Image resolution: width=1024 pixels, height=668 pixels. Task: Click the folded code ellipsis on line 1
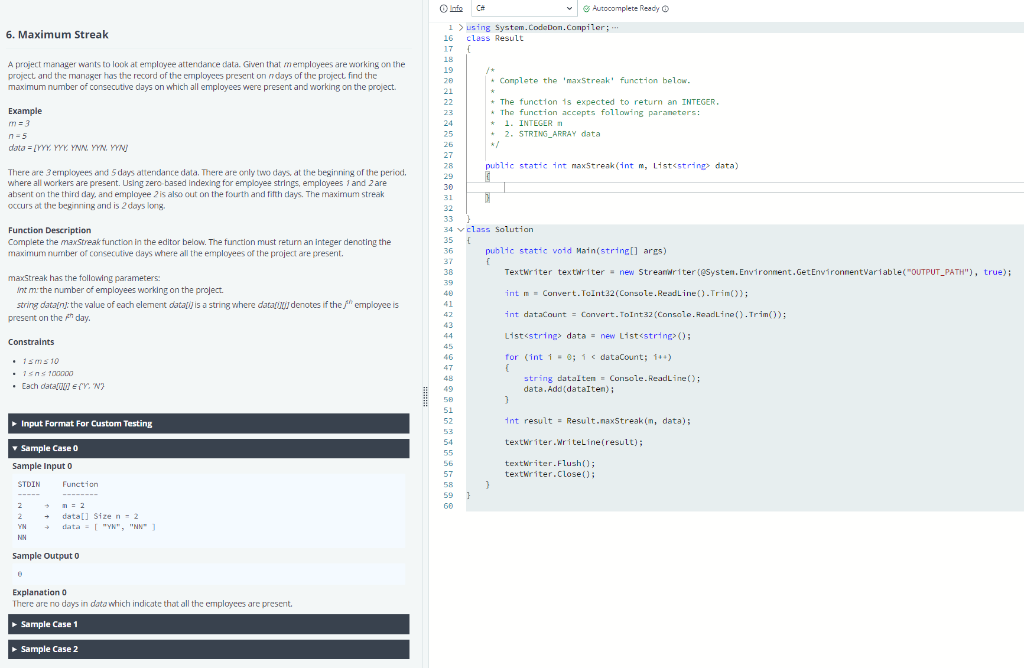pyautogui.click(x=615, y=27)
